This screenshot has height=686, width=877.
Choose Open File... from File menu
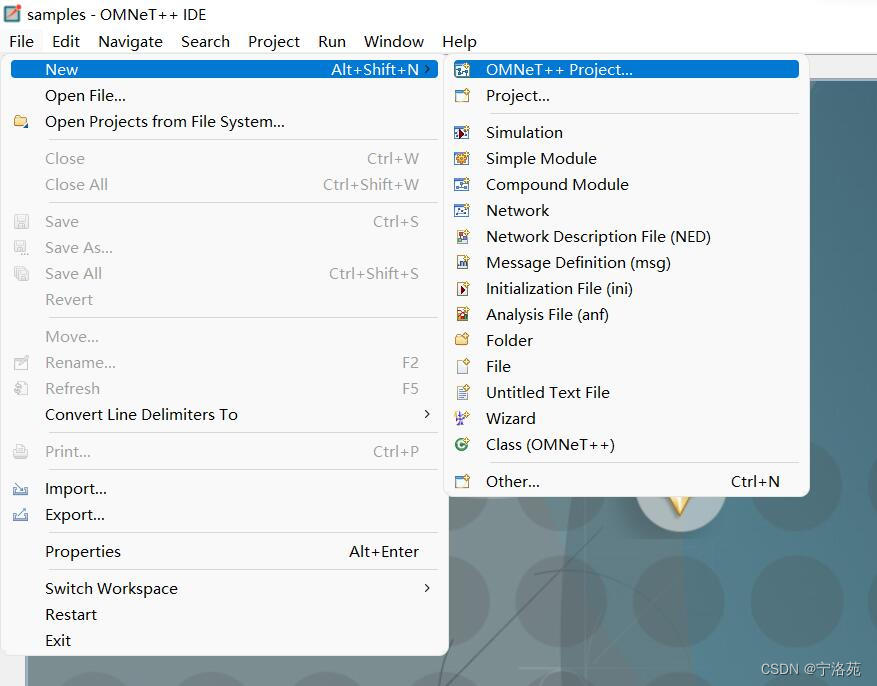[224, 96]
